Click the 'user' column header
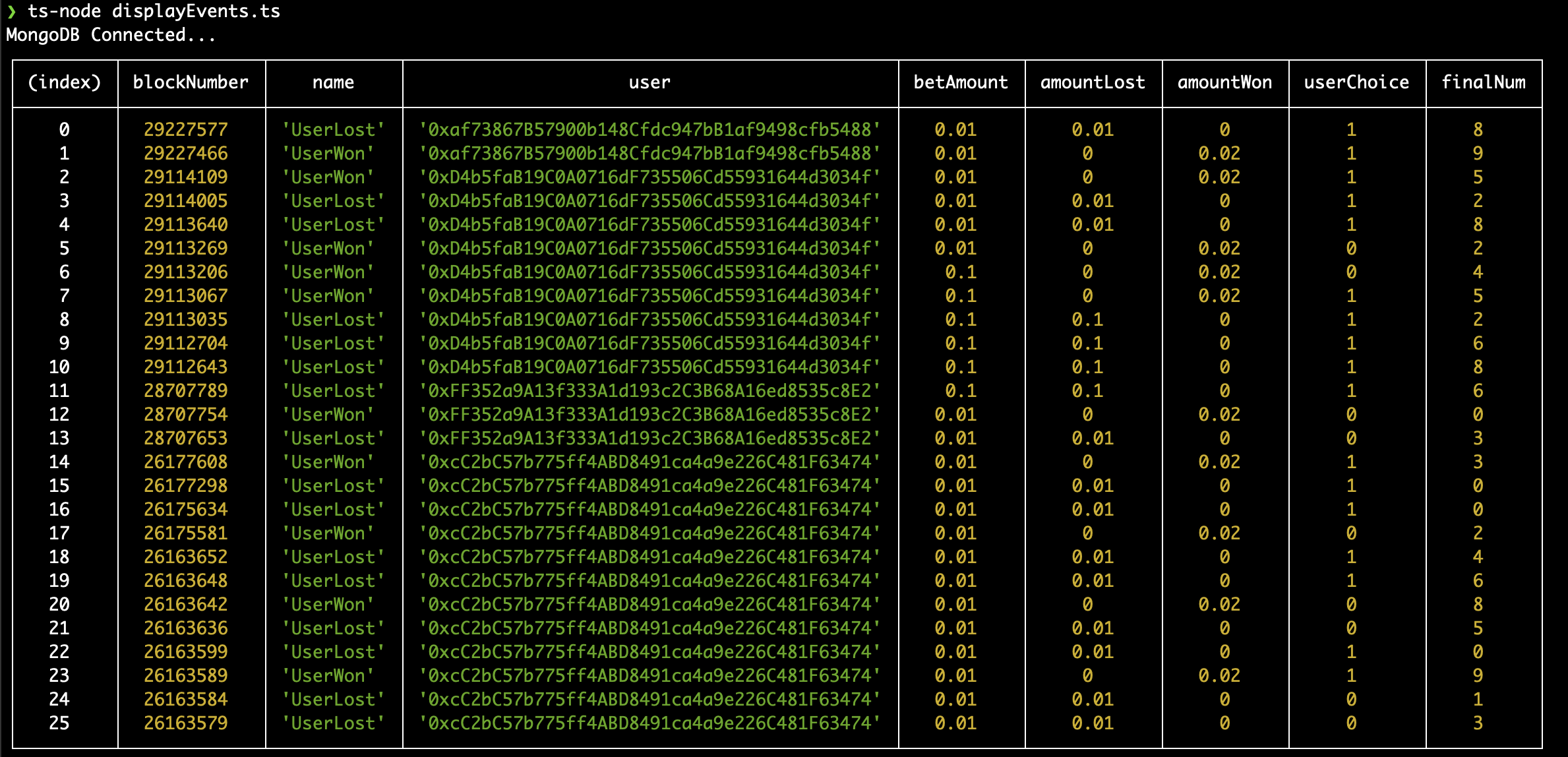The image size is (1568, 757). (649, 82)
